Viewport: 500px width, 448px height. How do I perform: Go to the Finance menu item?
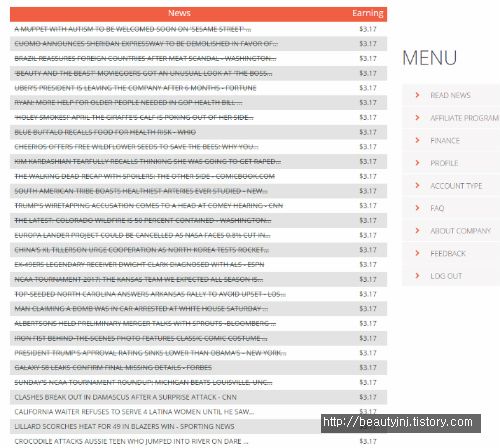pos(445,141)
